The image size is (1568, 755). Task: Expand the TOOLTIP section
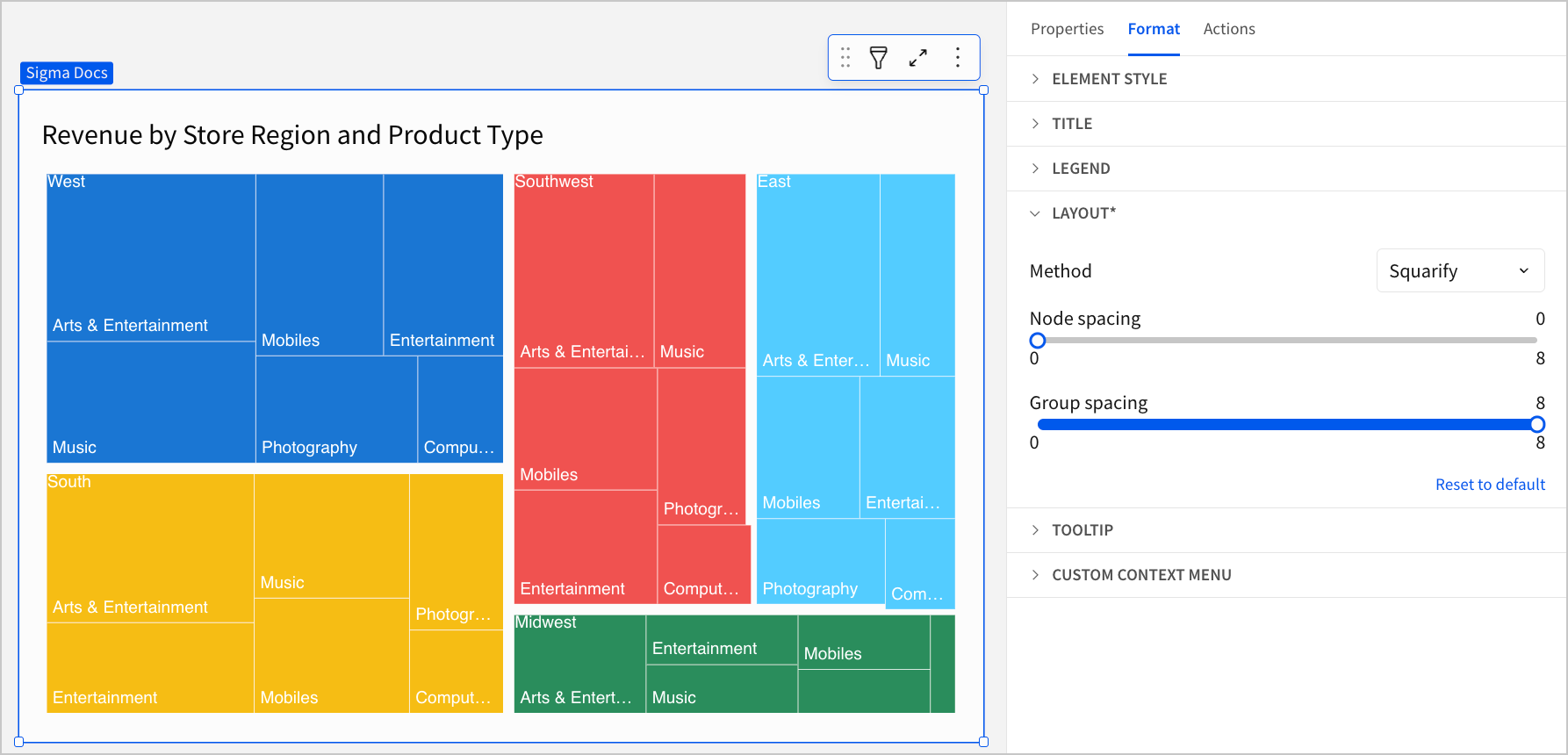tap(1287, 530)
